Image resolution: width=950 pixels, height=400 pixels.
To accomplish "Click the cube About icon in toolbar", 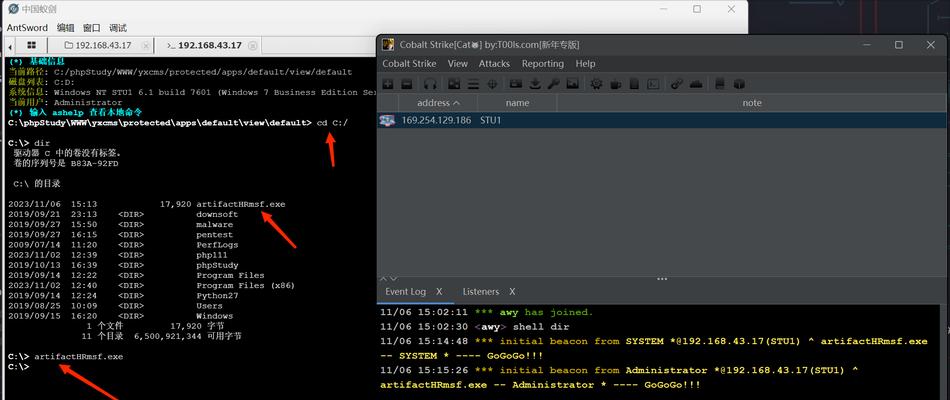I will click(x=739, y=84).
